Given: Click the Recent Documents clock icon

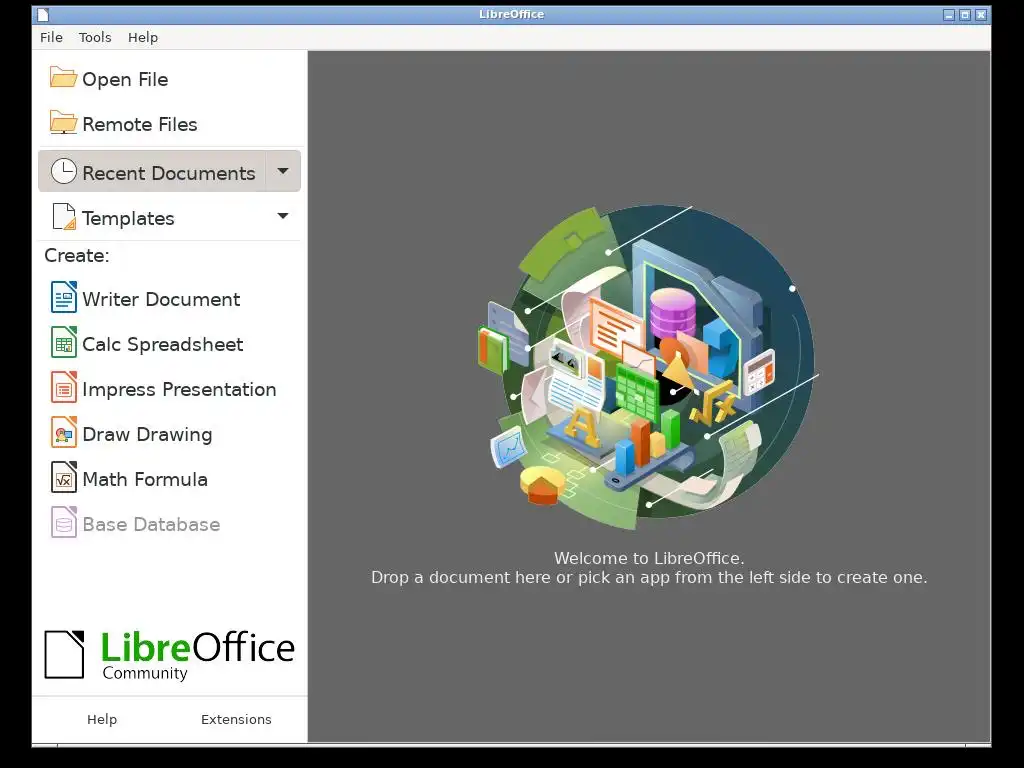Looking at the screenshot, I should (x=63, y=171).
